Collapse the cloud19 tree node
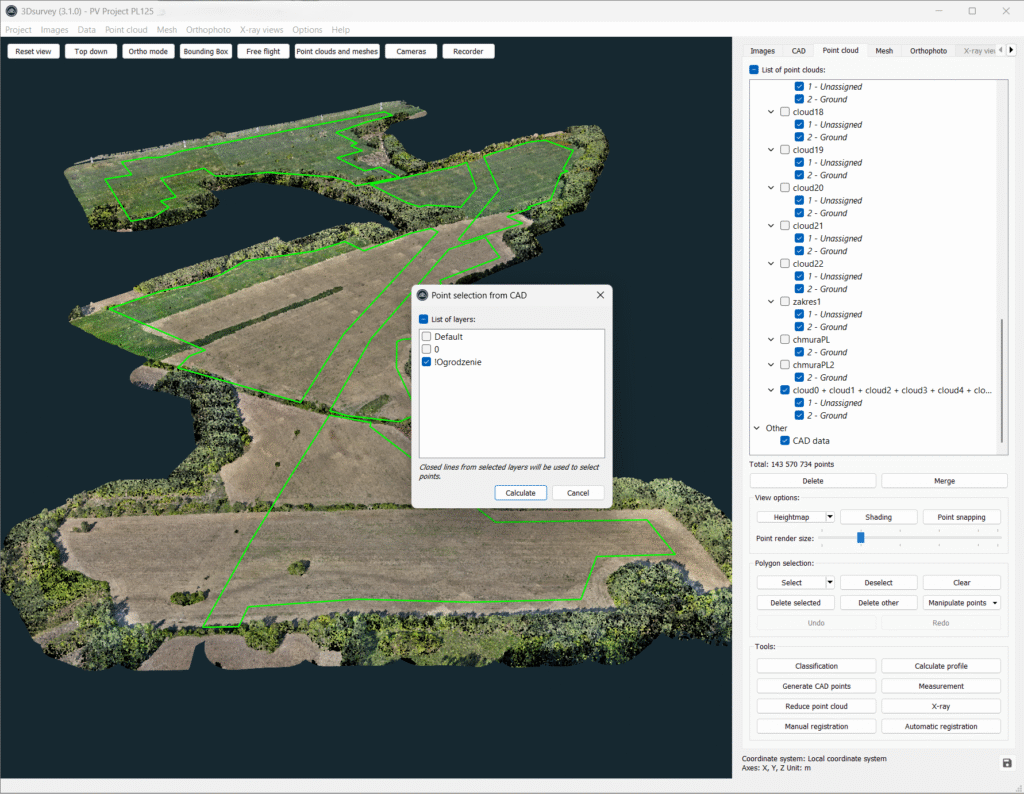The width and height of the screenshot is (1024, 794). pyautogui.click(x=771, y=150)
